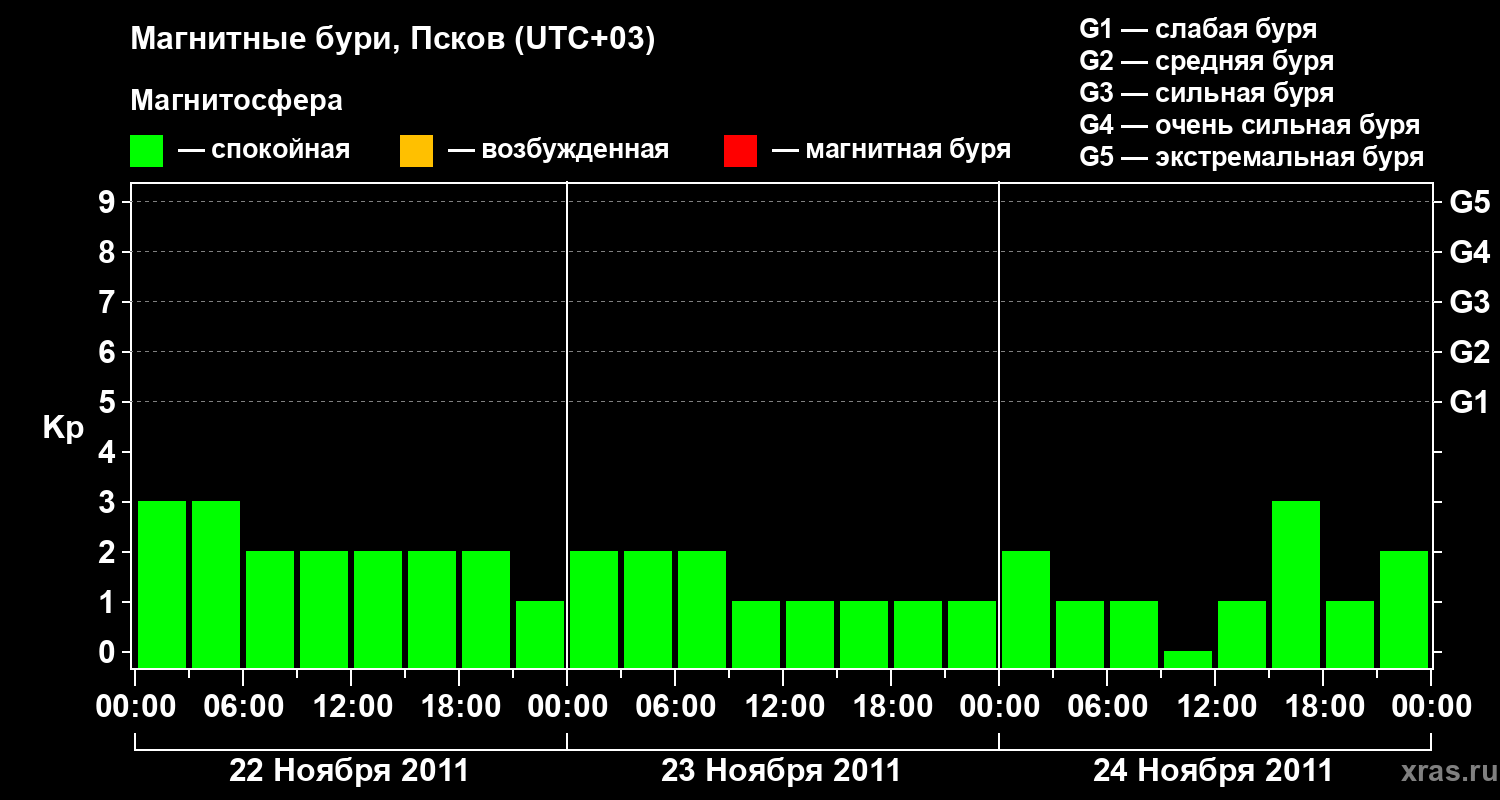
Task: Click the '18:00' time label for 23 Ноября
Action: point(891,707)
